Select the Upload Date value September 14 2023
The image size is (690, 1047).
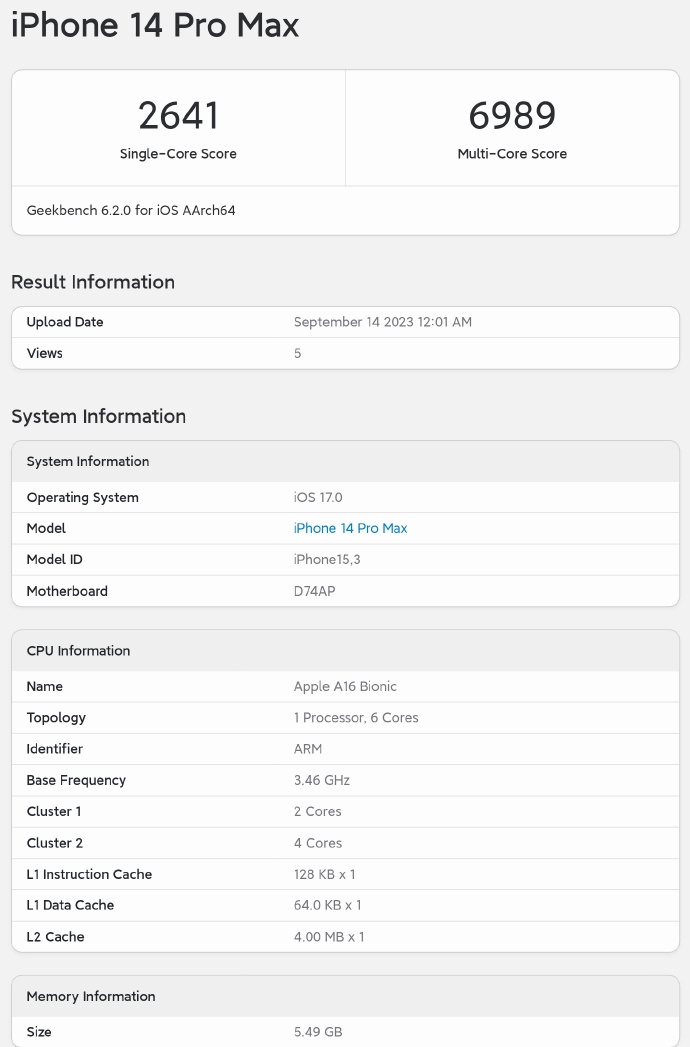click(383, 322)
